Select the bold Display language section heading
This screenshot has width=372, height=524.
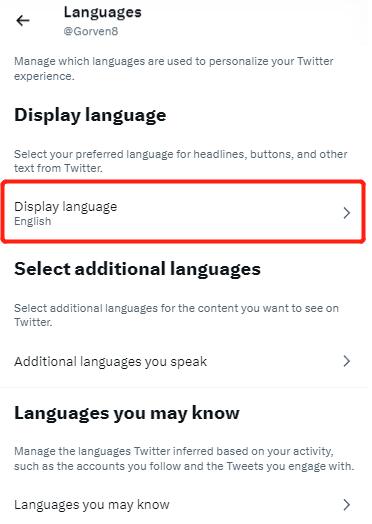click(x=90, y=115)
